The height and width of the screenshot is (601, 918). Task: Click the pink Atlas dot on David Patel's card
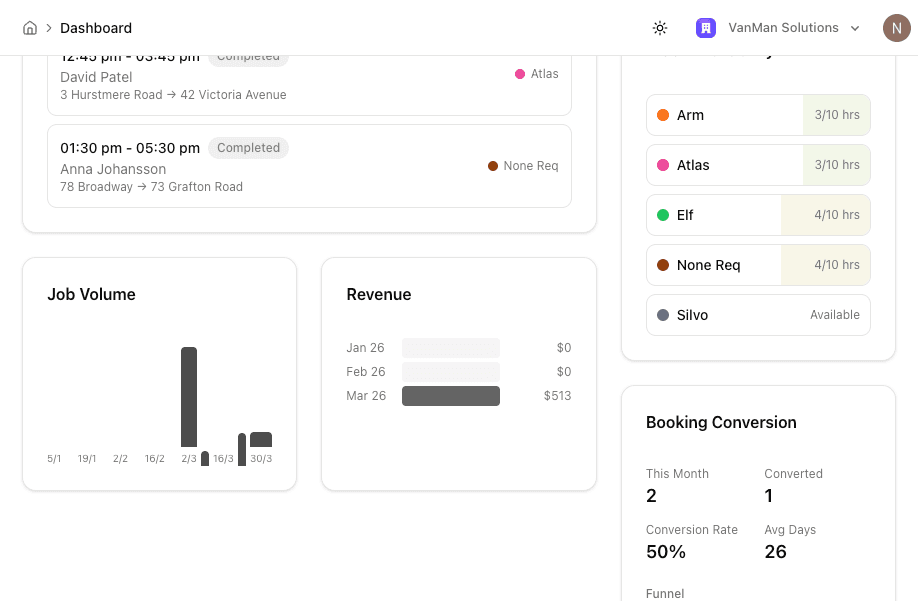[x=520, y=74]
